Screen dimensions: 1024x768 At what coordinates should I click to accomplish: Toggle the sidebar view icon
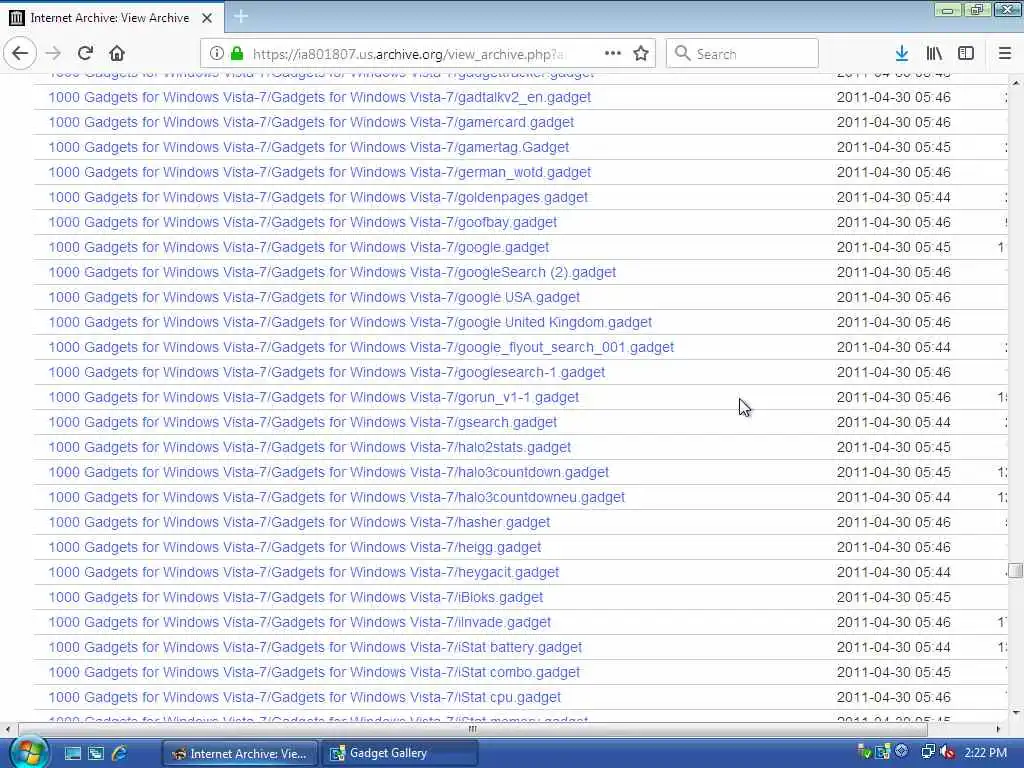pos(966,54)
